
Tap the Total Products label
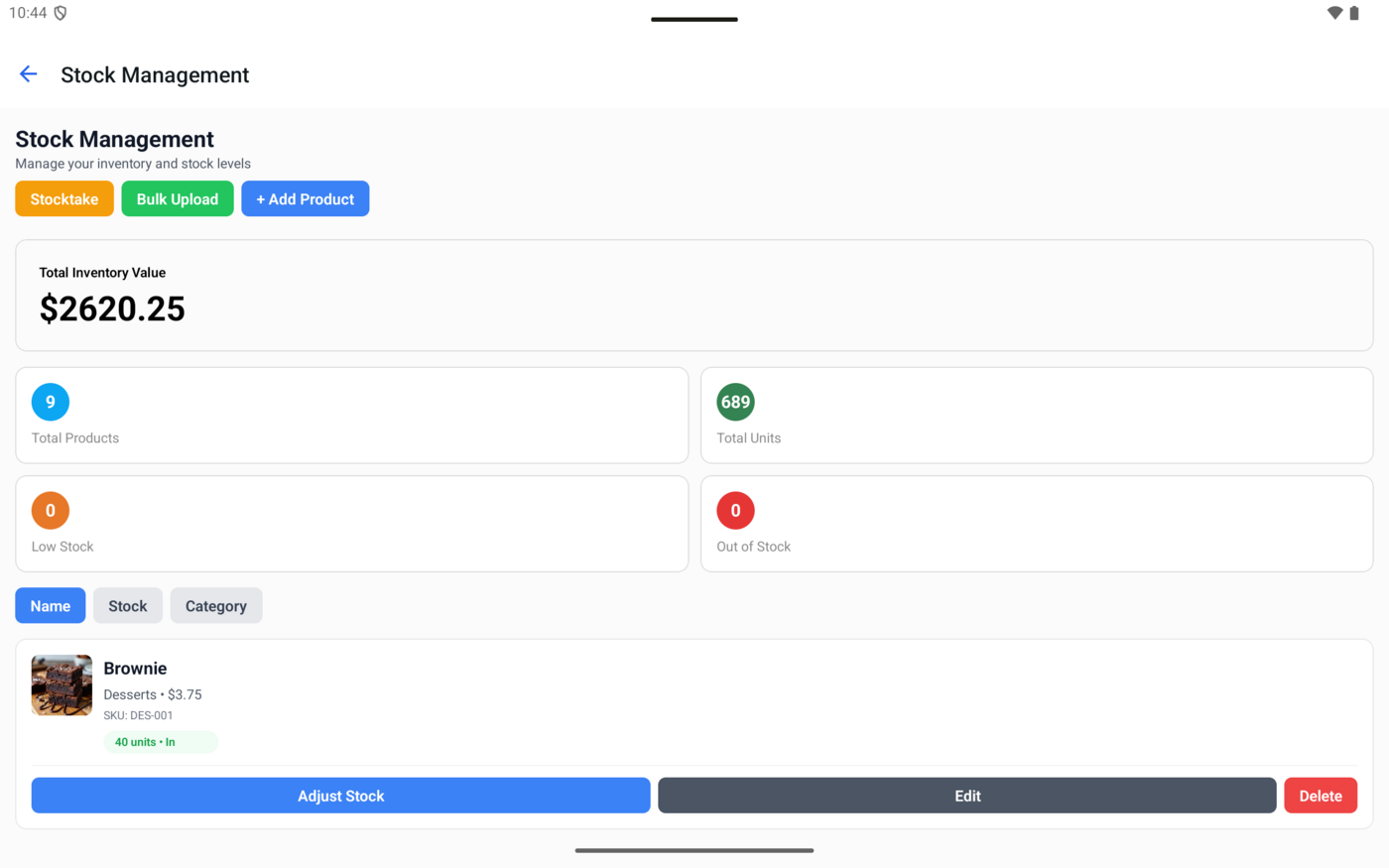pos(75,437)
